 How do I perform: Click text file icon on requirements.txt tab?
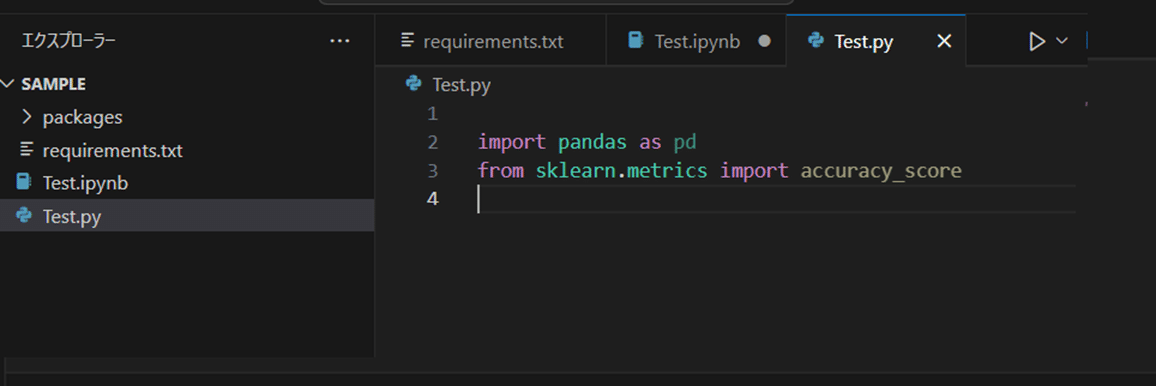click(x=407, y=41)
